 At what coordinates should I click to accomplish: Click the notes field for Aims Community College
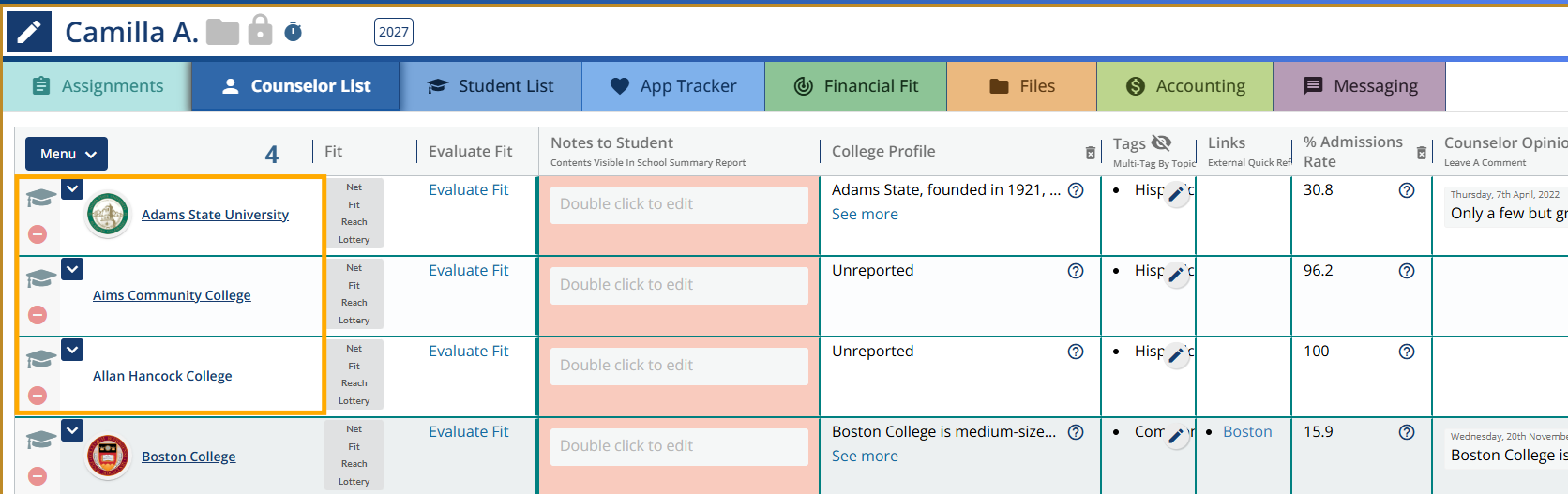pos(679,285)
